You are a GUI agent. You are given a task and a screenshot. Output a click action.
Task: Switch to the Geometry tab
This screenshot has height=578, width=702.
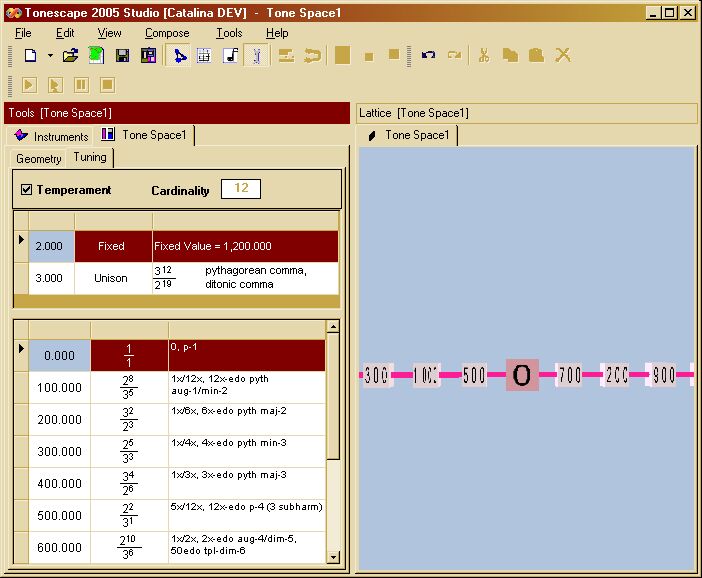point(39,158)
